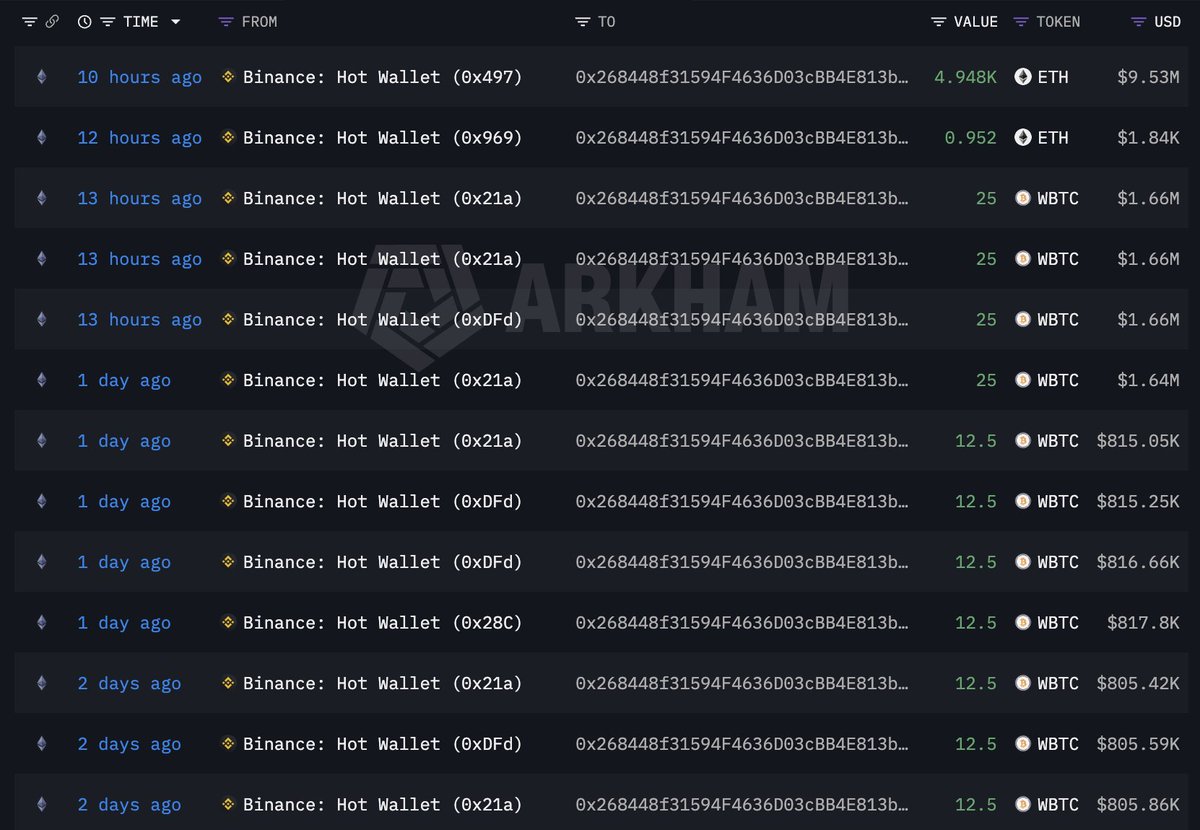1200x830 pixels.
Task: Expand the TIME sort dropdown arrow
Action: (x=176, y=21)
